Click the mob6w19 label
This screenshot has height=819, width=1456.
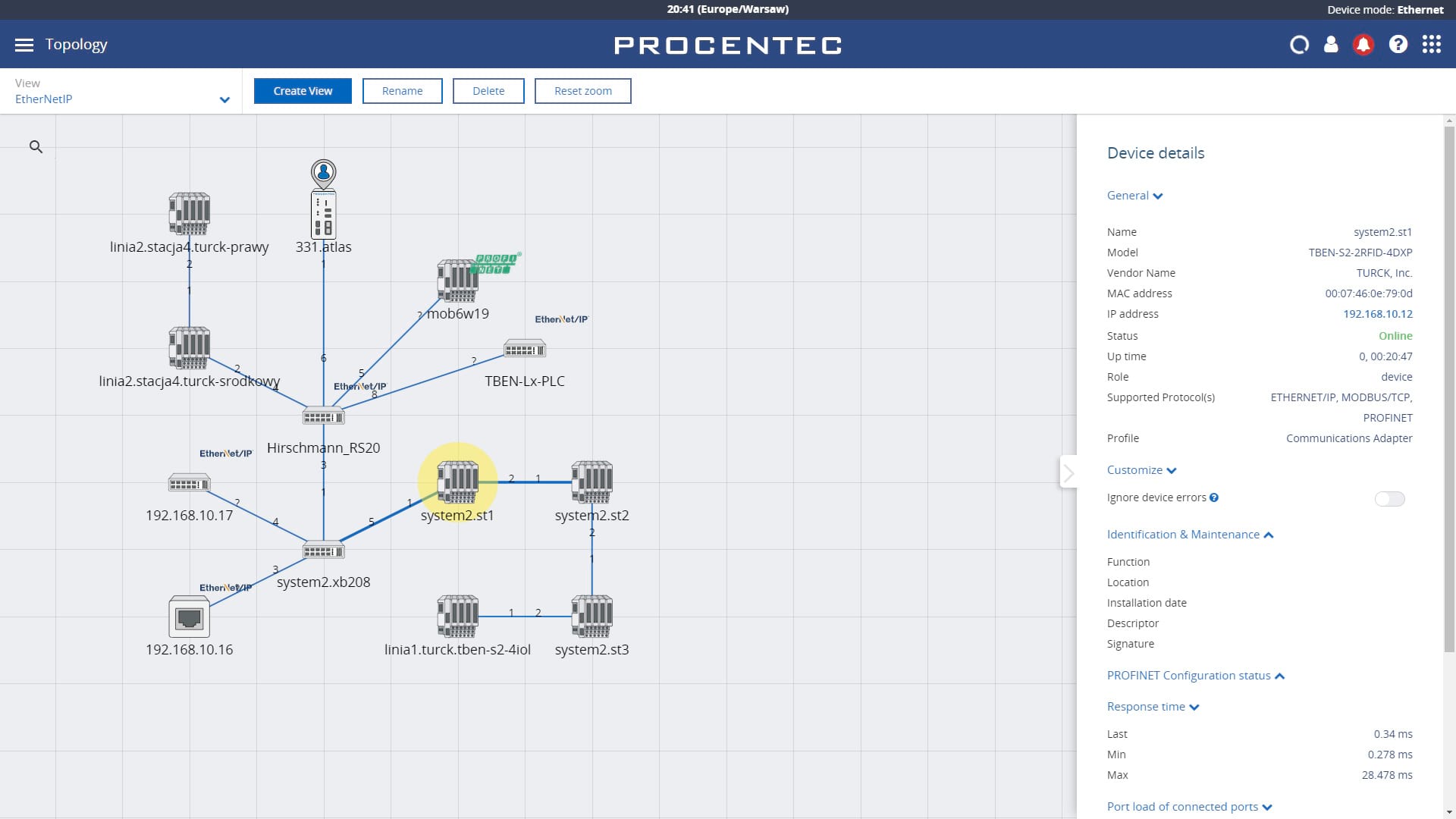(457, 314)
